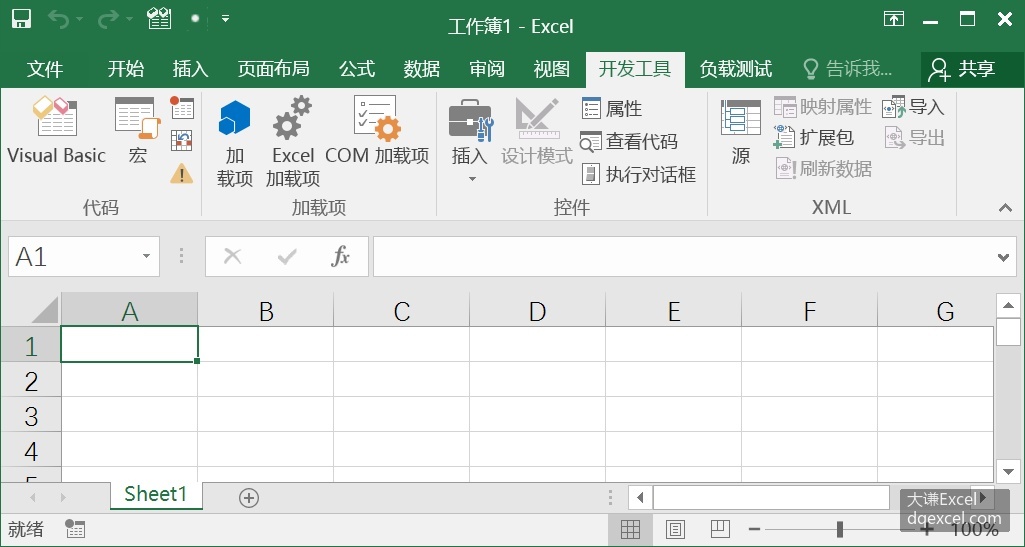Screen dimensions: 1025x547
Task: Select the 负载测试 tab
Action: click(735, 69)
